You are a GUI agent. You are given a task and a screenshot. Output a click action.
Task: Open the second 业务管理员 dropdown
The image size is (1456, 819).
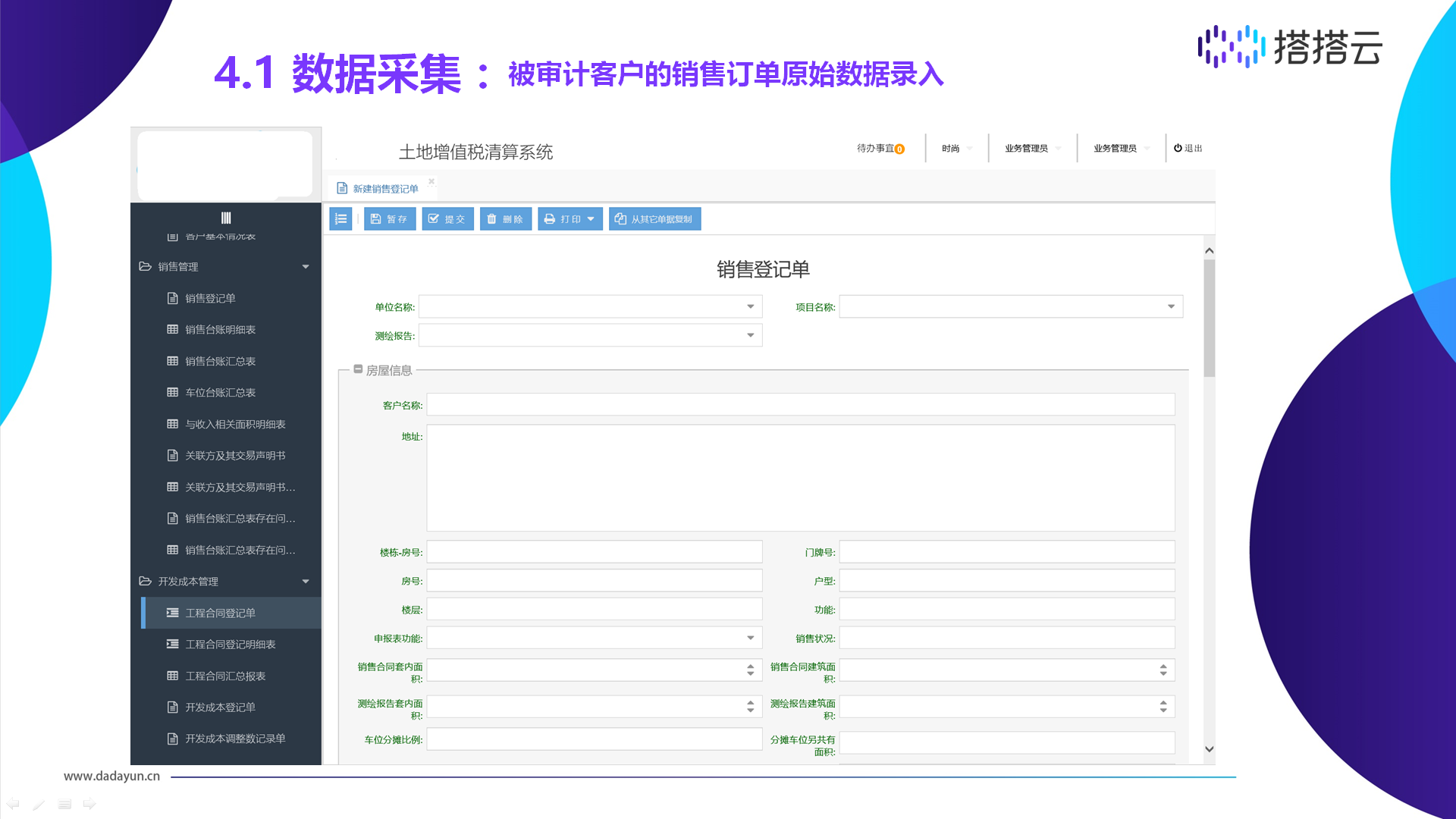[1122, 149]
